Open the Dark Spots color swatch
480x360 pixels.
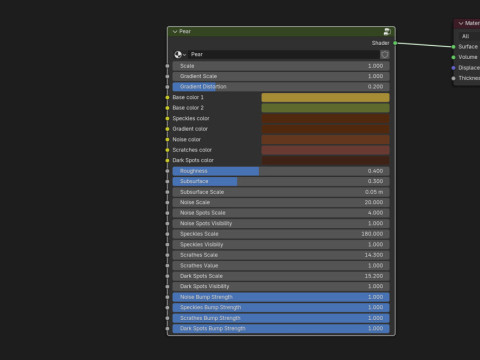point(325,160)
